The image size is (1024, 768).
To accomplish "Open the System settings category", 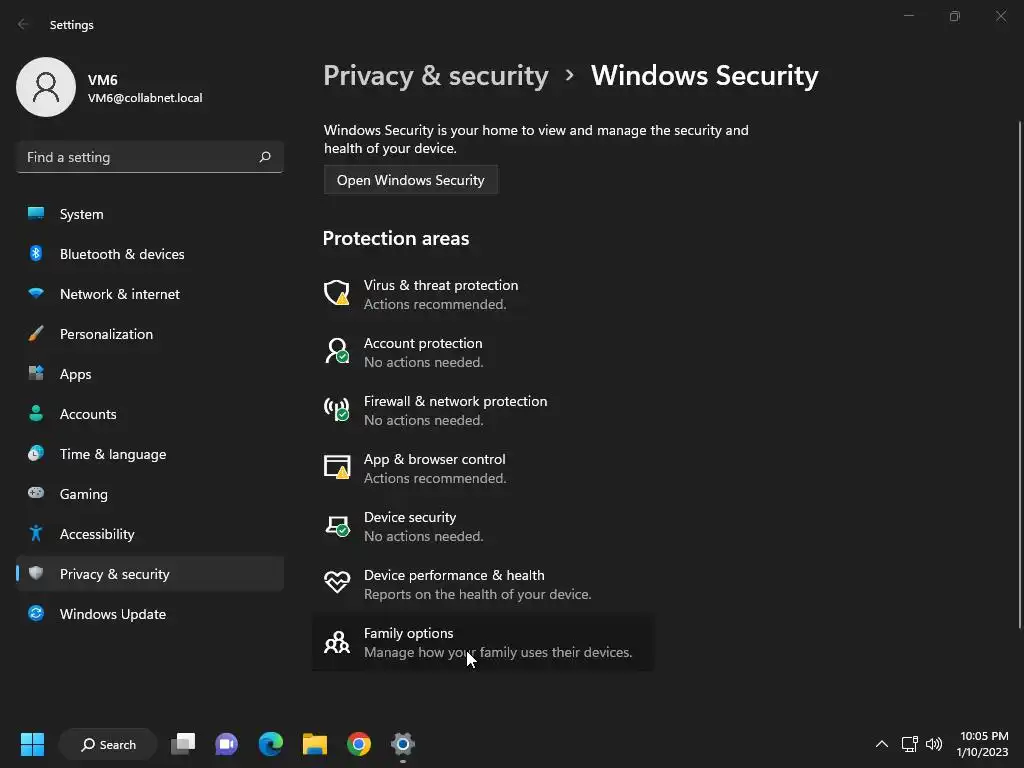I will (81, 214).
